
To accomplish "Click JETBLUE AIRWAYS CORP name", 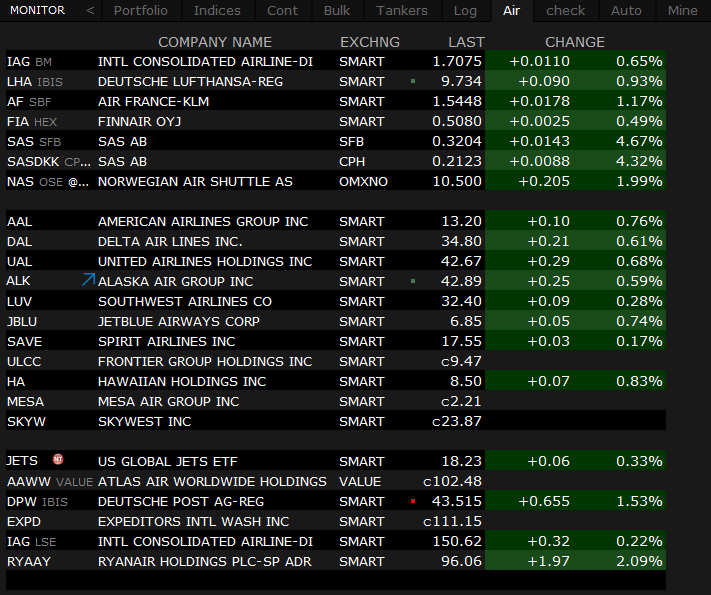I will coord(179,321).
